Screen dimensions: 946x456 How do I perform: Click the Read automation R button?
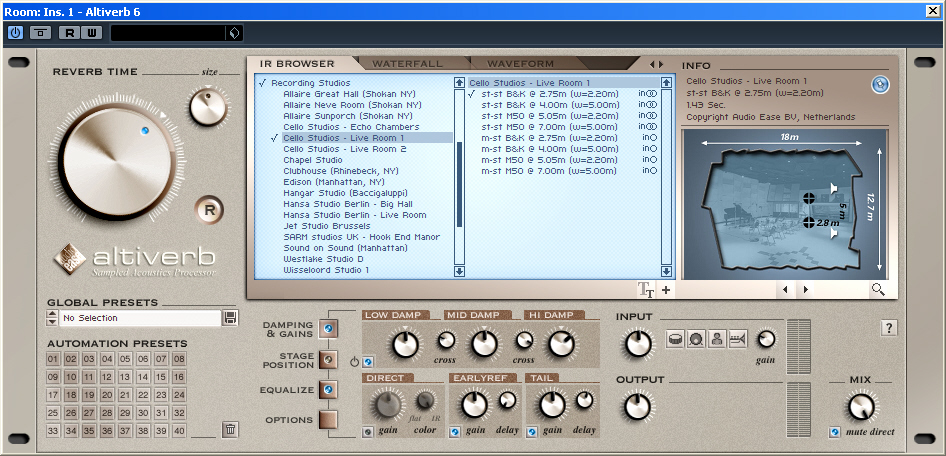click(x=69, y=33)
